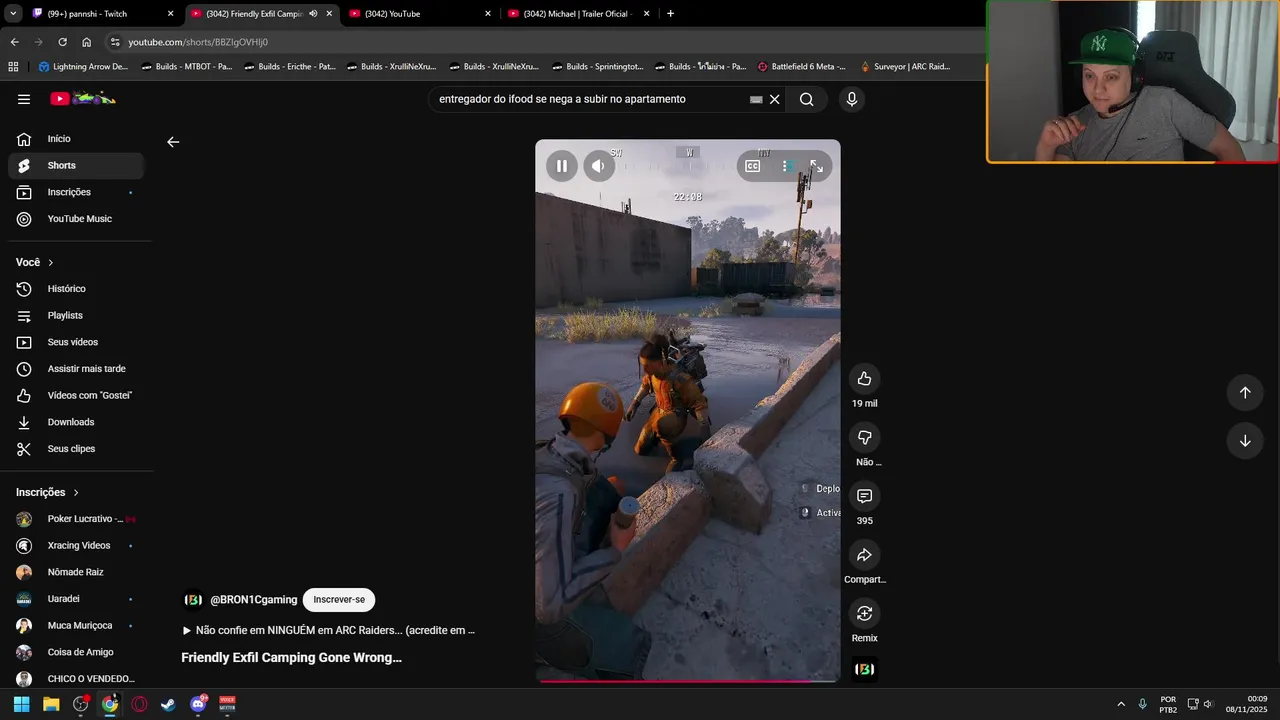This screenshot has width=1280, height=720.
Task: Switch to the Michael Trailer Oficial tab
Action: click(x=578, y=14)
